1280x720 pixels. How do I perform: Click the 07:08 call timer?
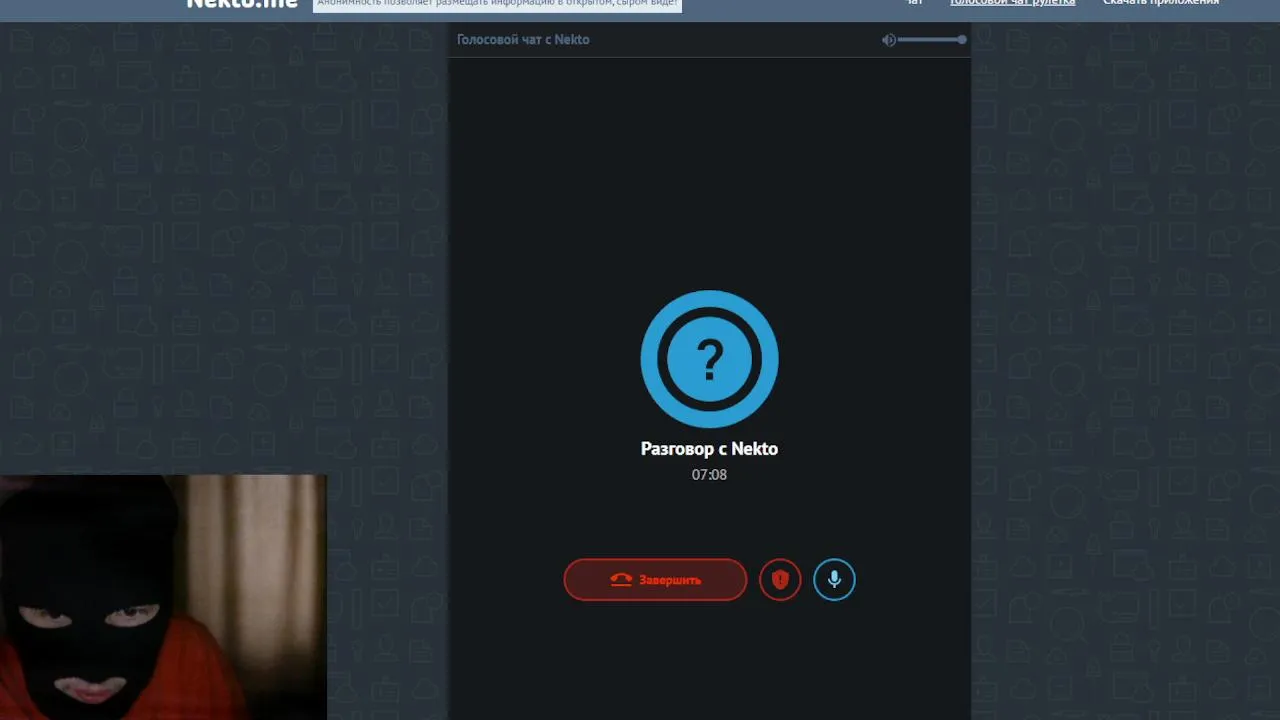(x=709, y=475)
